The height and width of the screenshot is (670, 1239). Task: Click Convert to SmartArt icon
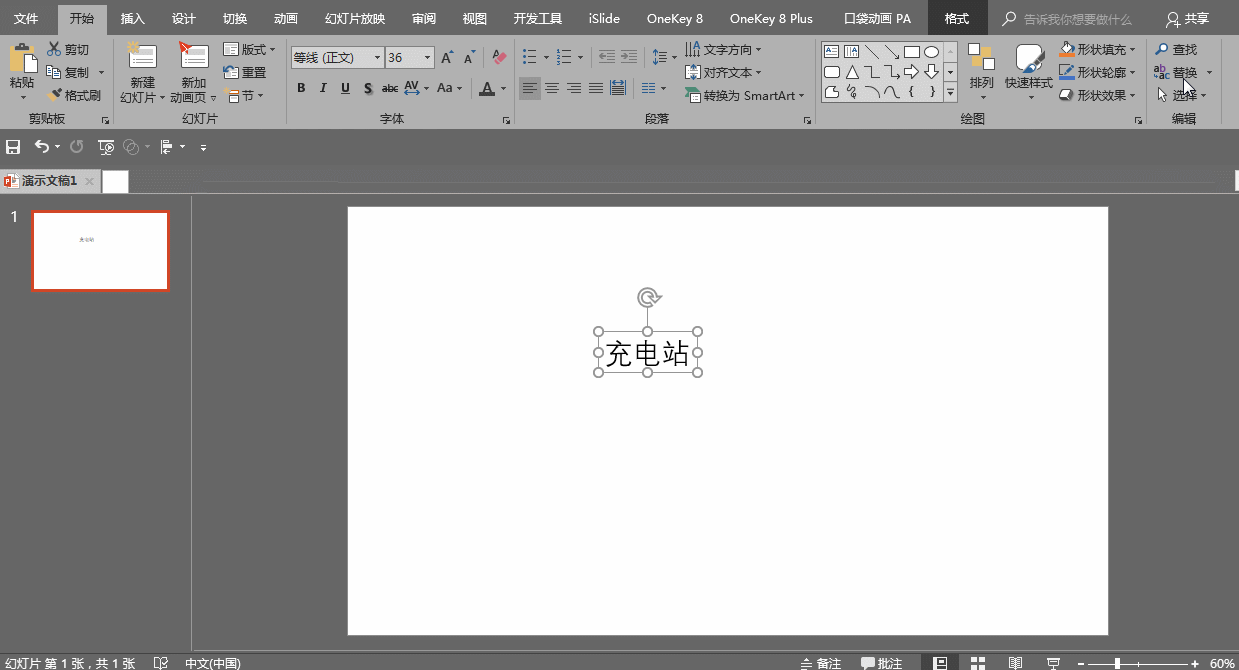pos(693,96)
